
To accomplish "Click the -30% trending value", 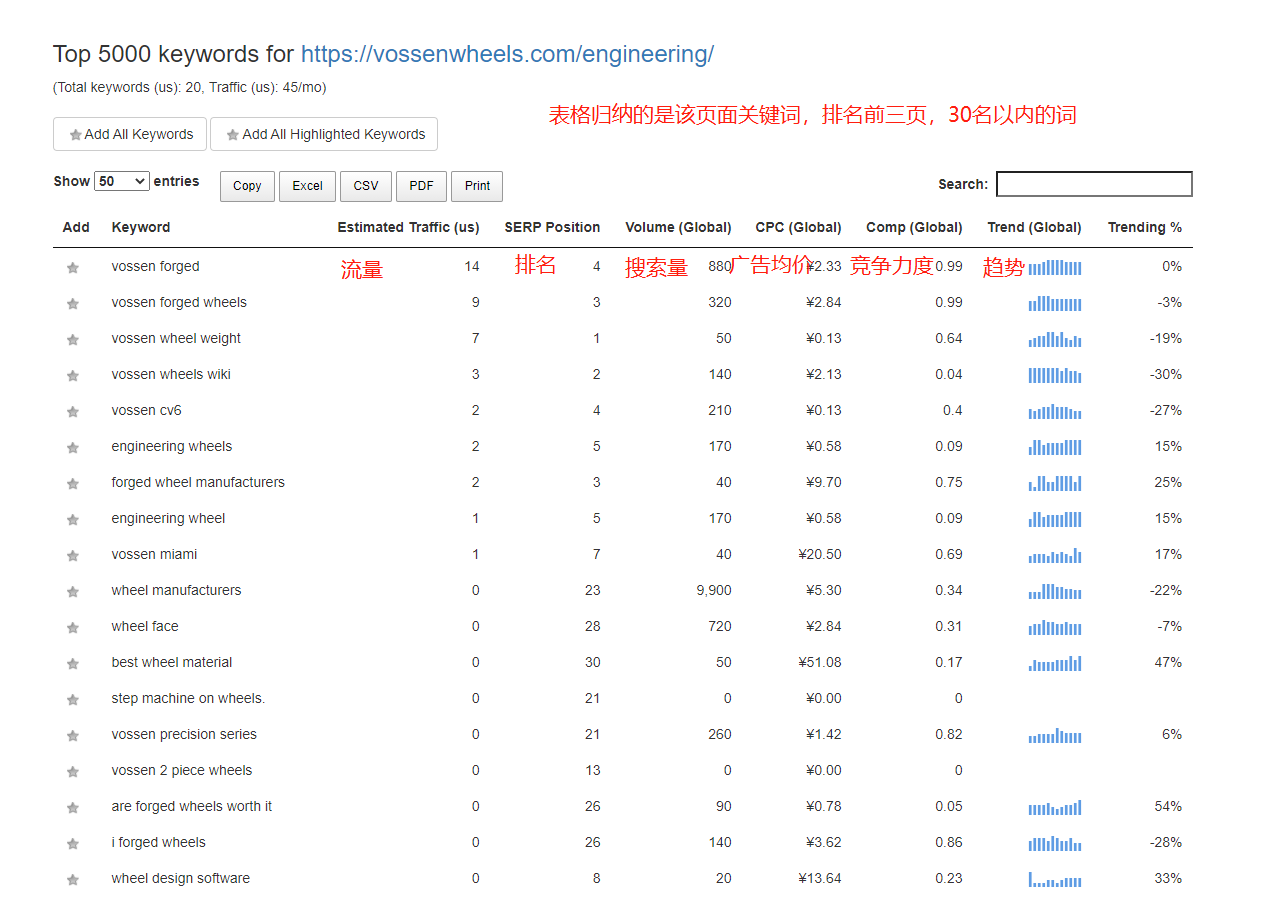I will pos(1165,374).
